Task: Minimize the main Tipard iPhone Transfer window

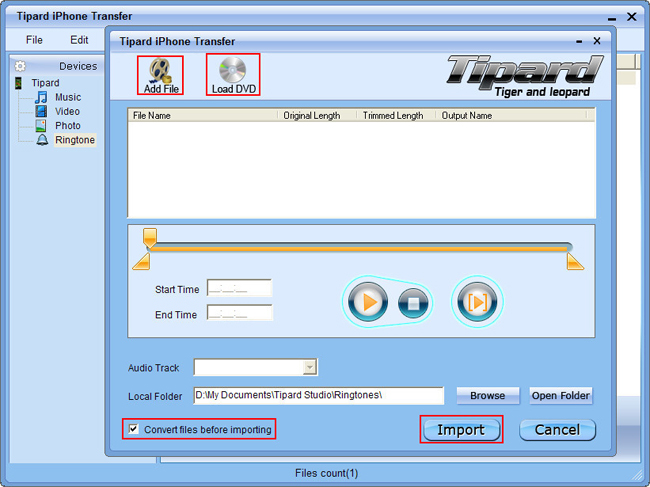Action: click(612, 18)
